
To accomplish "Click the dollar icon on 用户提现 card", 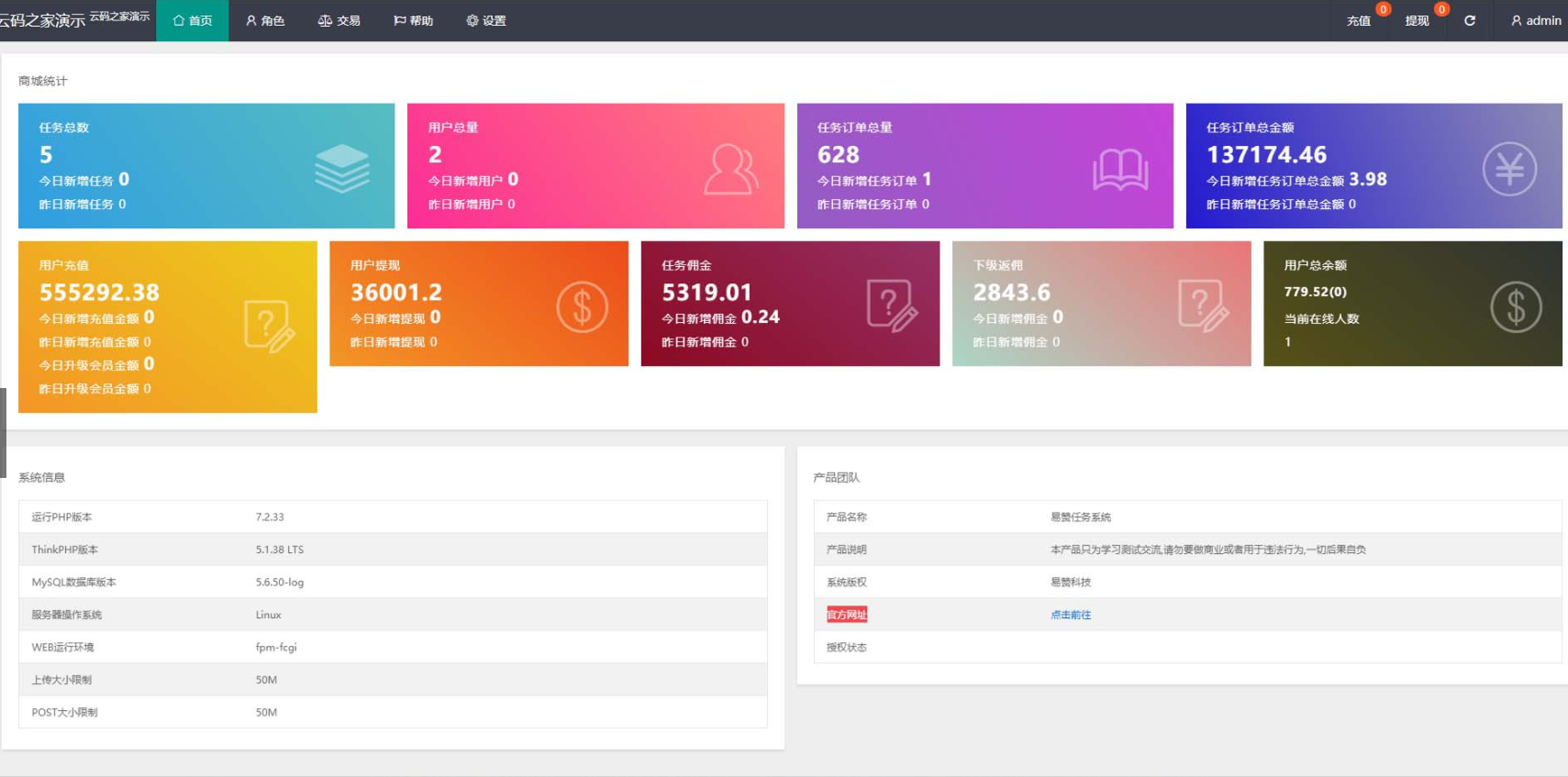I will pos(582,306).
